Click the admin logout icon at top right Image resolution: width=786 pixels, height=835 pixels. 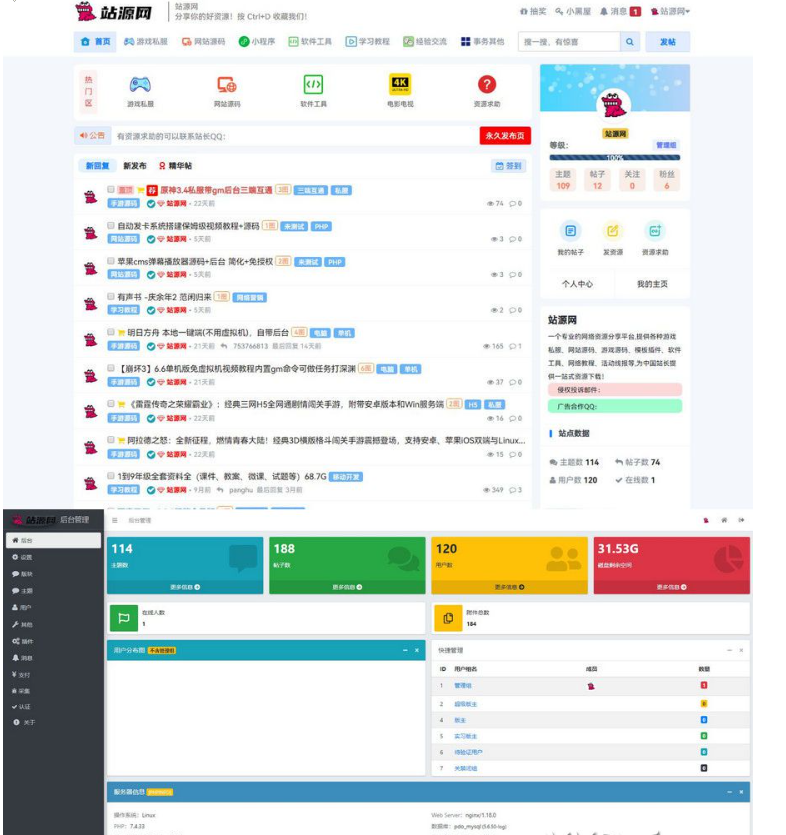coord(741,520)
